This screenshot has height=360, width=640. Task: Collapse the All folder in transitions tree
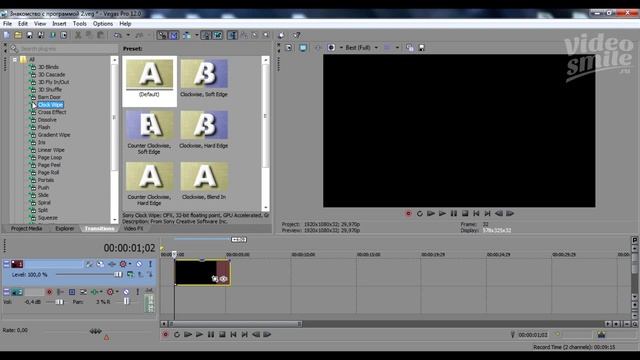point(15,60)
